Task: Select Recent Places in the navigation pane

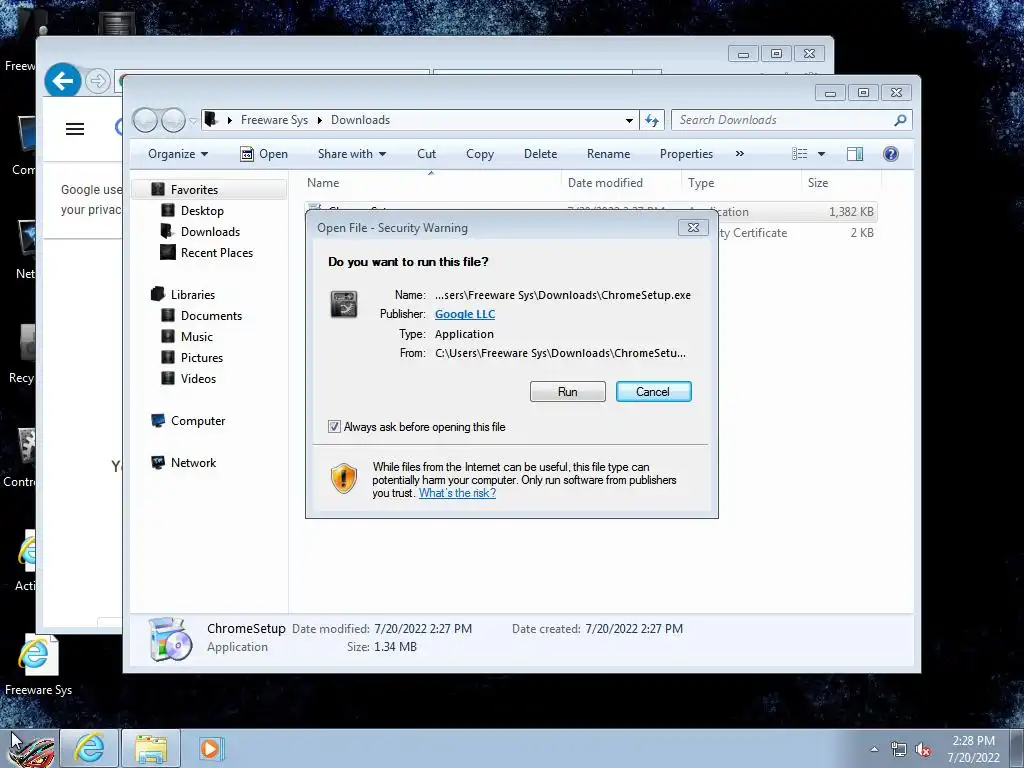Action: 216,253
